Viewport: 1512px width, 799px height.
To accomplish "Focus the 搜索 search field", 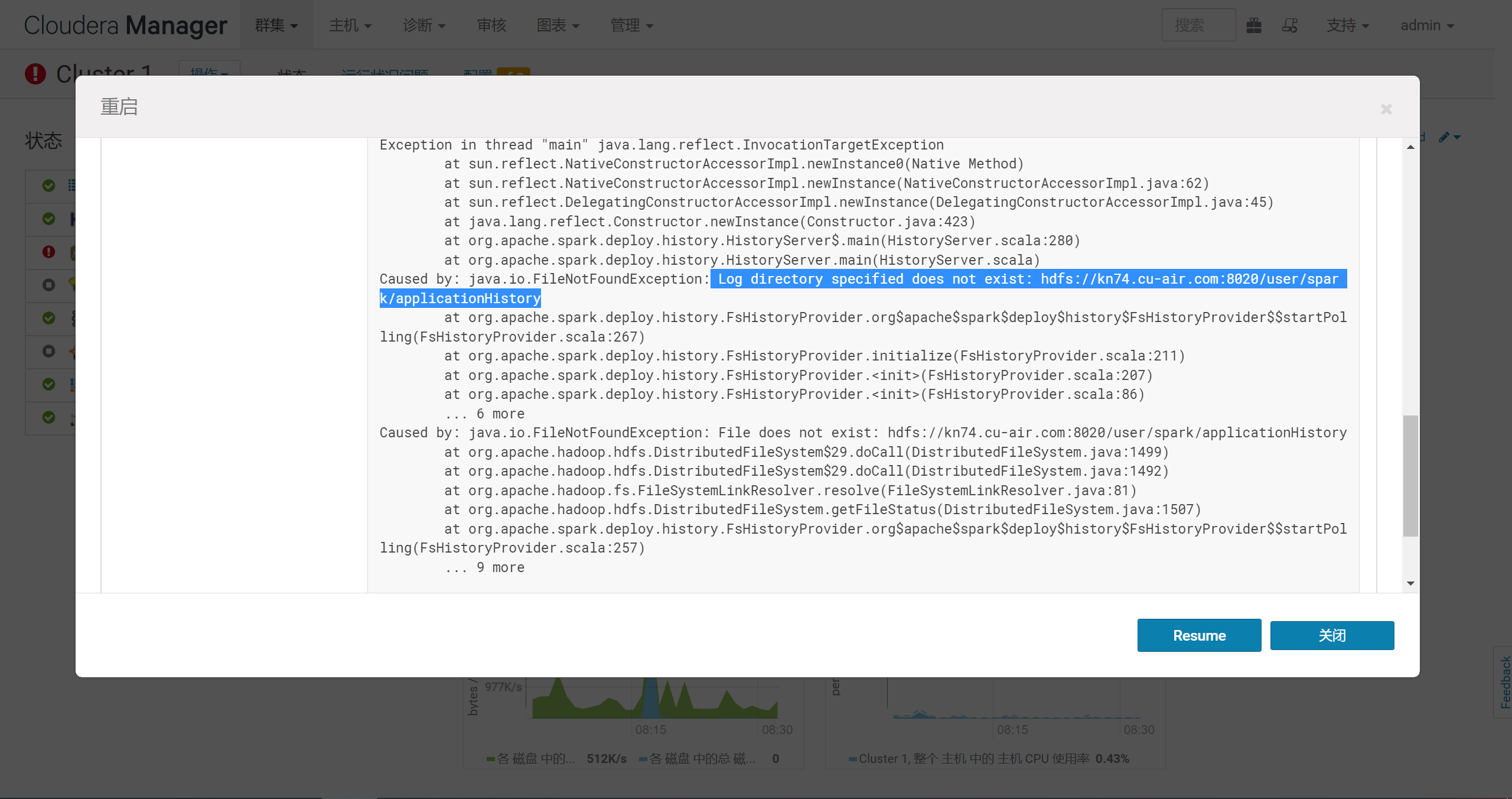I will pyautogui.click(x=1198, y=25).
